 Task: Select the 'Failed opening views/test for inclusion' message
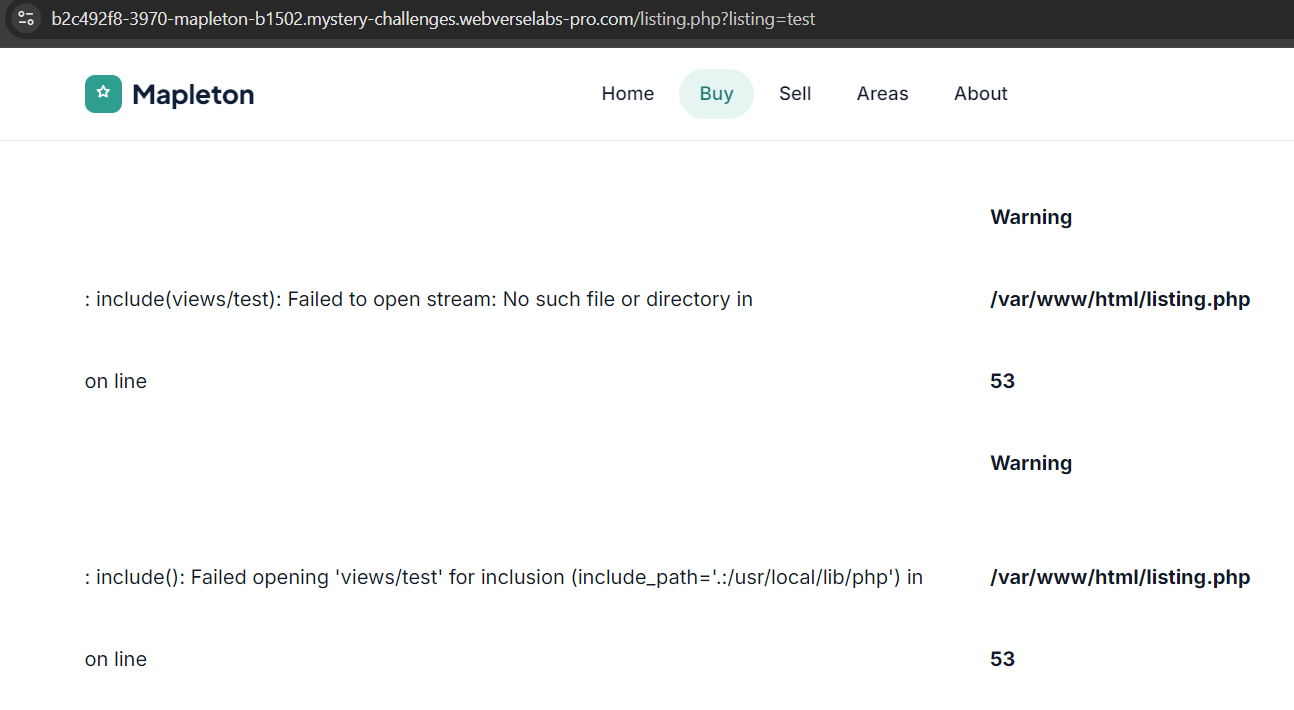coord(504,577)
